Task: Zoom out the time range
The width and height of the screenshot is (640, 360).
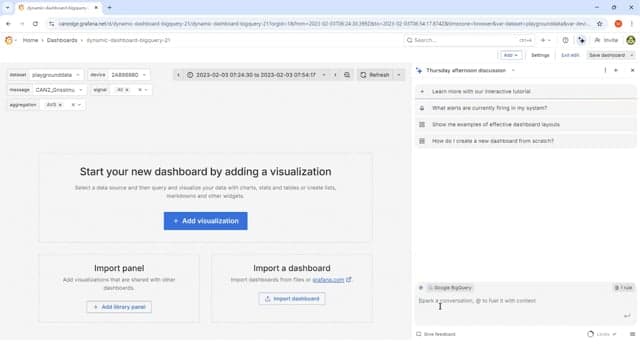Action: 347,75
